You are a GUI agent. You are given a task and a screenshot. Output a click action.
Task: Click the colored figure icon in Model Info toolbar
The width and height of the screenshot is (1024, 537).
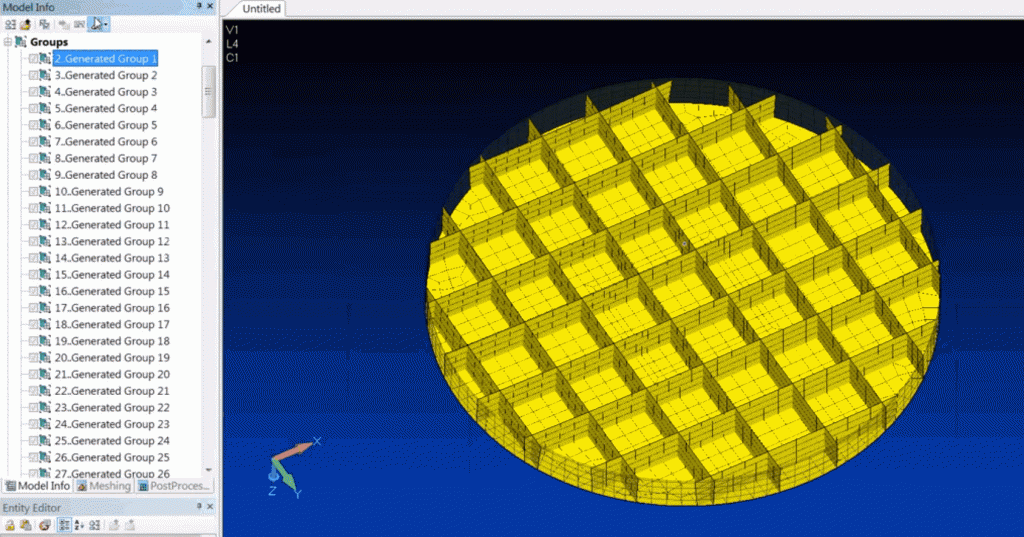point(25,24)
